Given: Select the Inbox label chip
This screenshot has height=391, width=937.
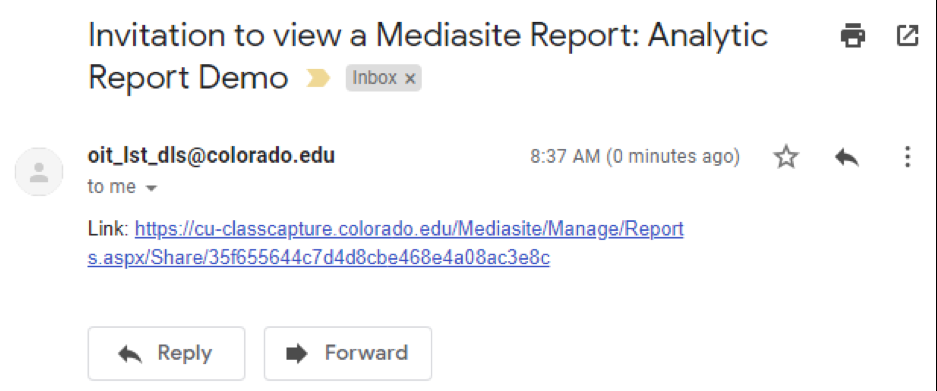Looking at the screenshot, I should pos(384,78).
